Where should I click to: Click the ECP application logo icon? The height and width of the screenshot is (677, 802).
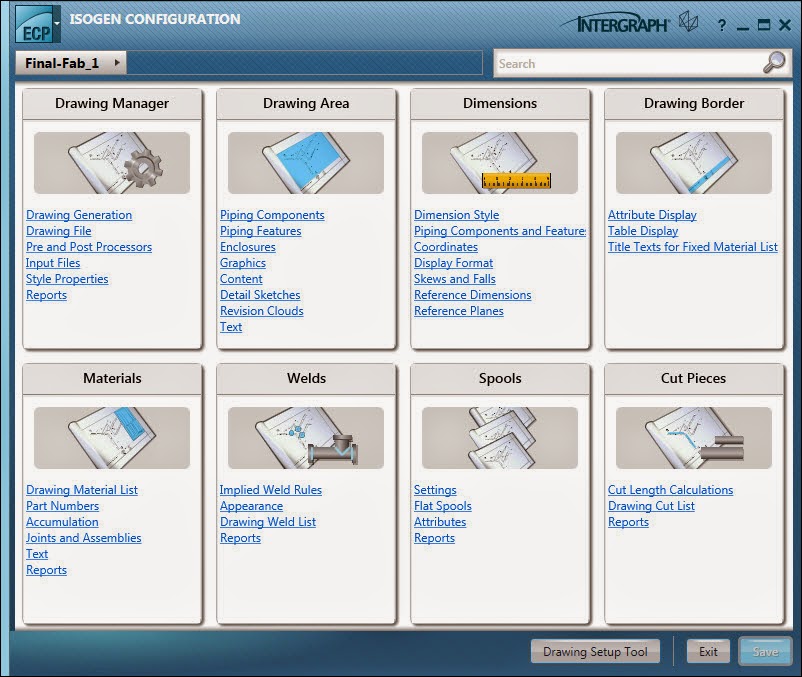point(33,25)
